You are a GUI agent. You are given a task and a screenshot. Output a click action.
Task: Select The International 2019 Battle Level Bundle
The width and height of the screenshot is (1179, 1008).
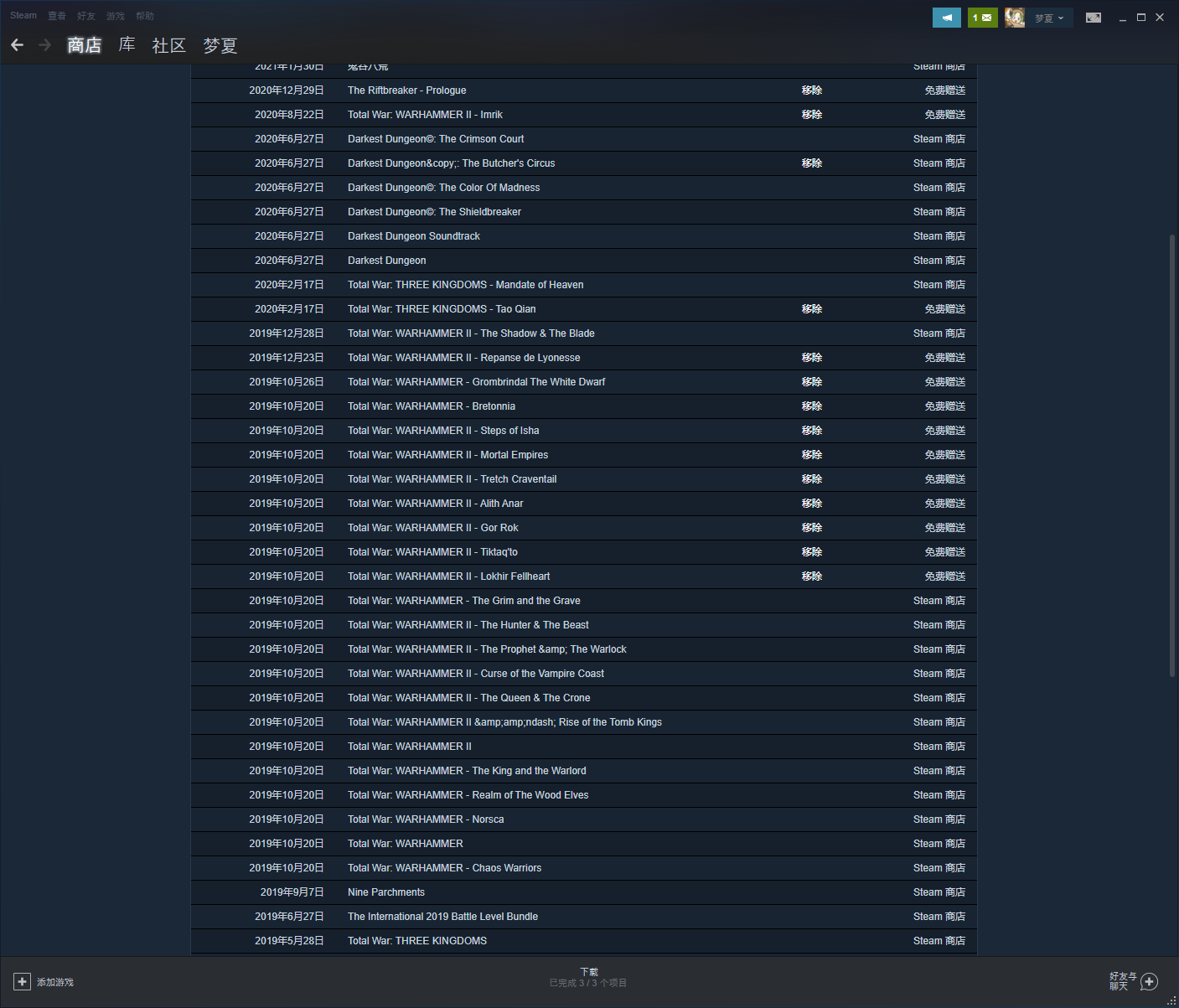click(584, 917)
